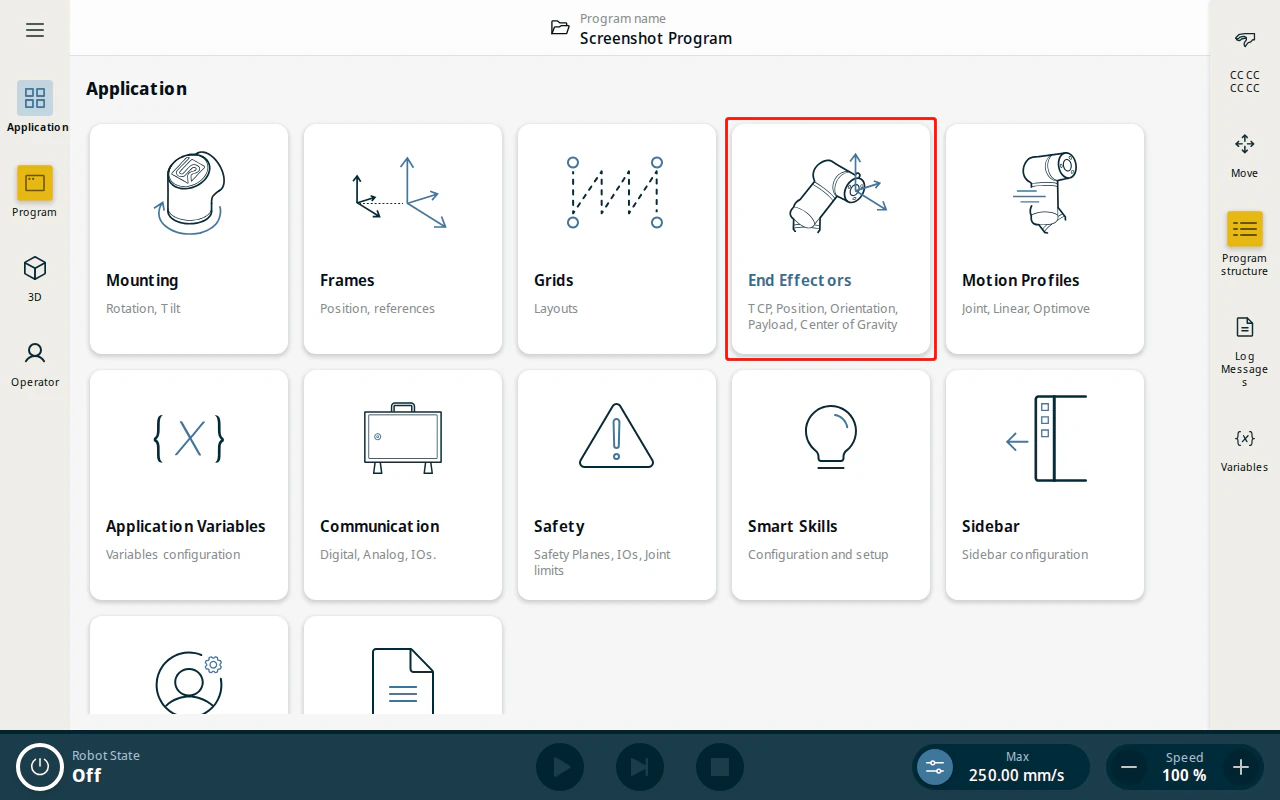Image resolution: width=1280 pixels, height=800 pixels.
Task: Click the Screenshot Program name
Action: pyautogui.click(x=656, y=38)
